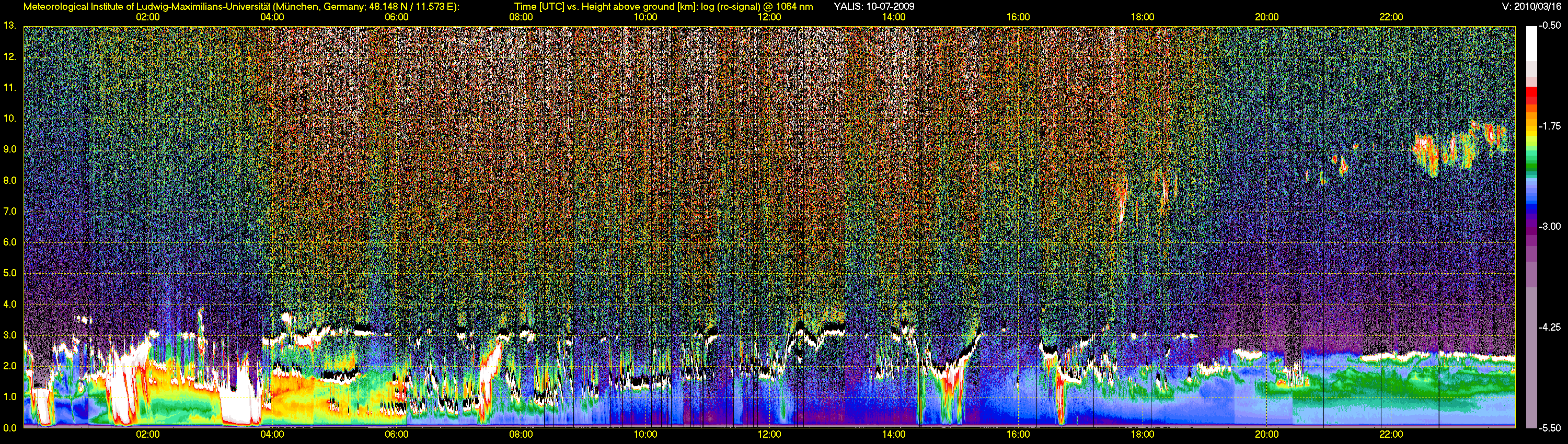1568x444 pixels.
Task: Click the 04:00 tick label on the top axis
Action: [272, 17]
